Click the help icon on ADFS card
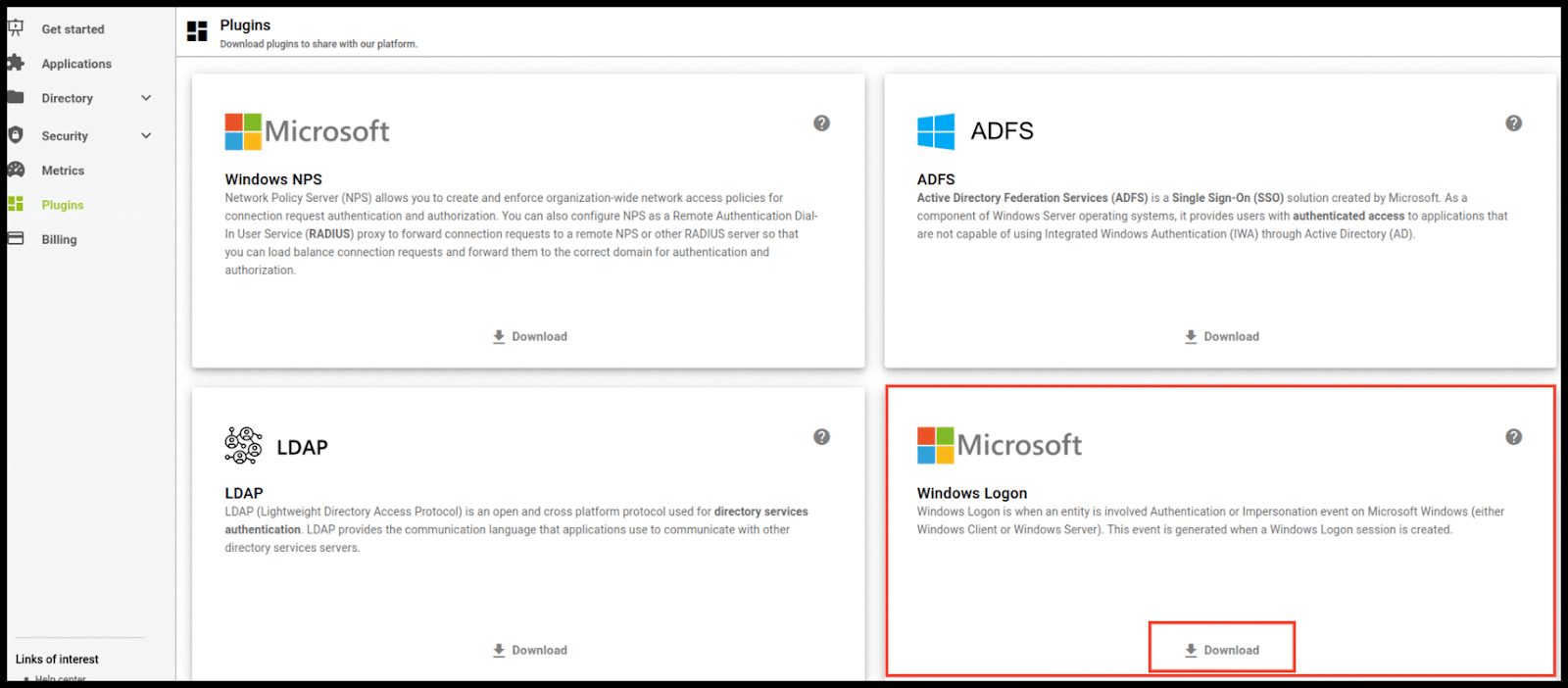The width and height of the screenshot is (1568, 688). pyautogui.click(x=1513, y=123)
